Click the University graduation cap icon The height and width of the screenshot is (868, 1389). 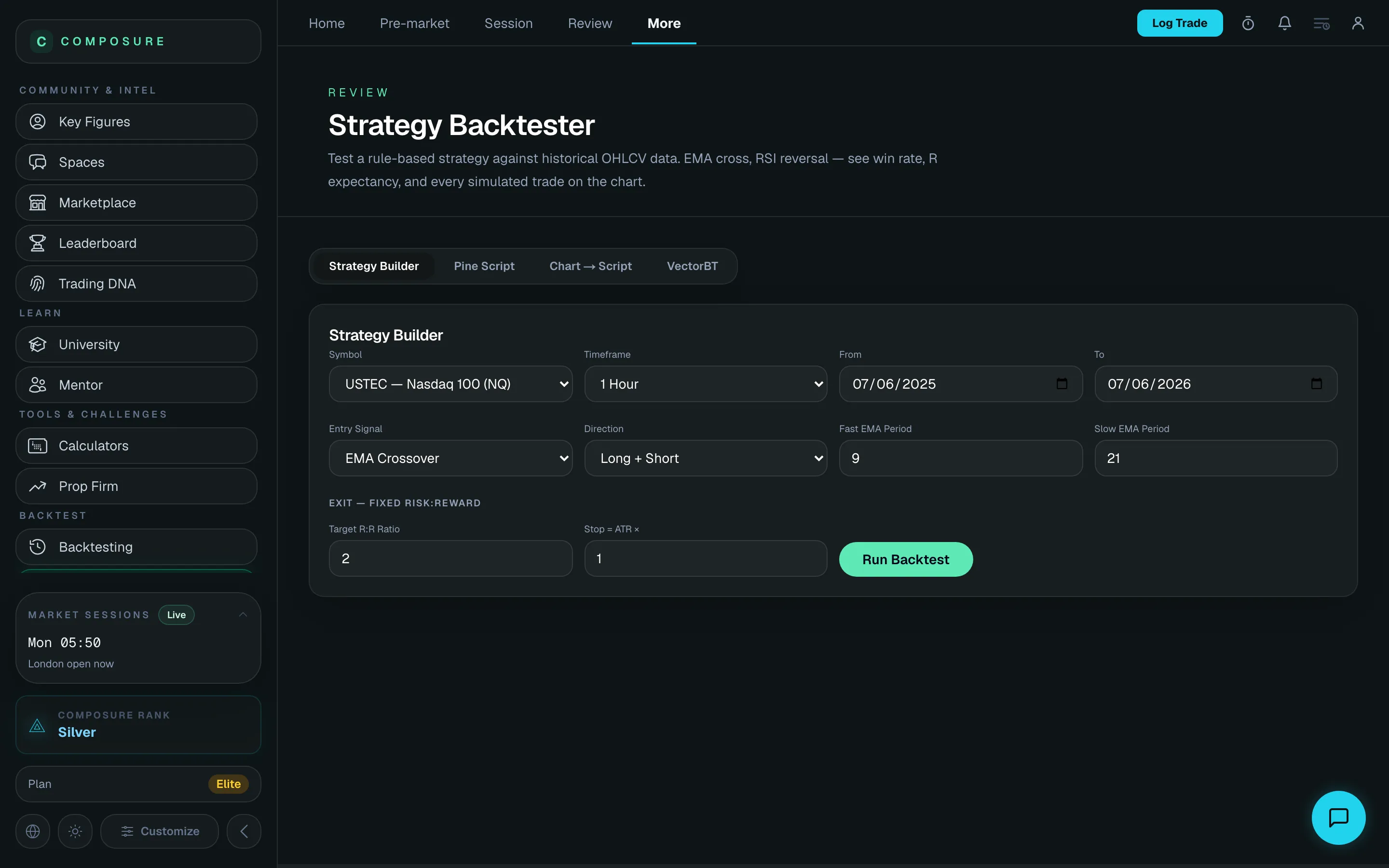pos(38,344)
